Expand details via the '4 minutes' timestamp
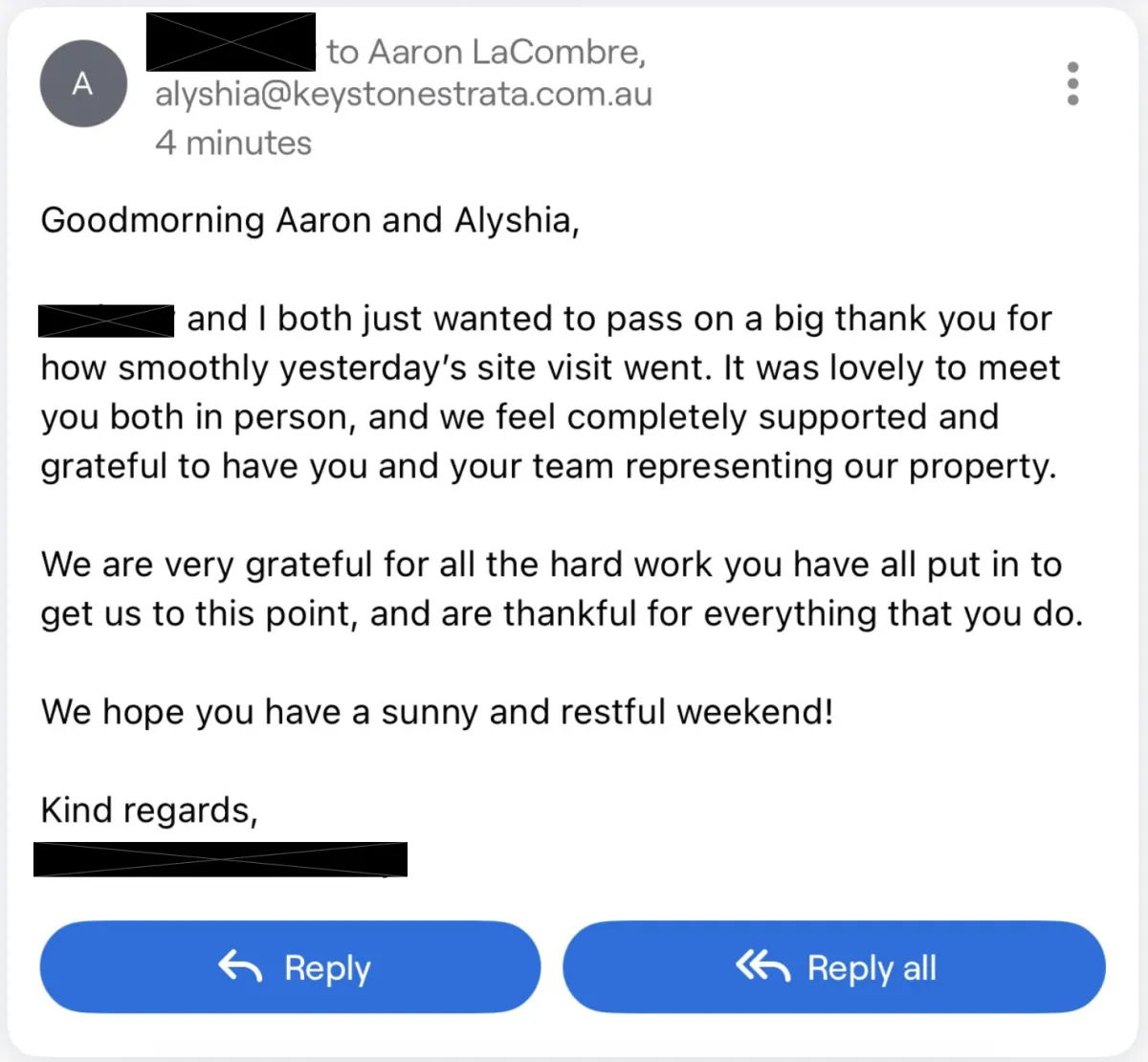The image size is (1148, 1062). tap(233, 143)
